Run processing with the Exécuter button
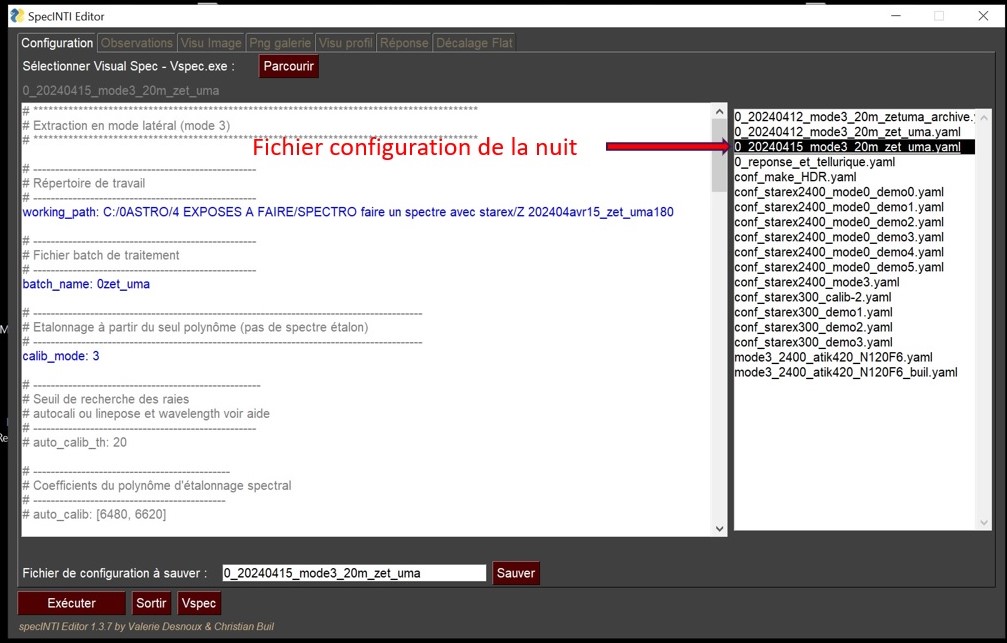Screen dimensions: 1007x643 point(72,603)
